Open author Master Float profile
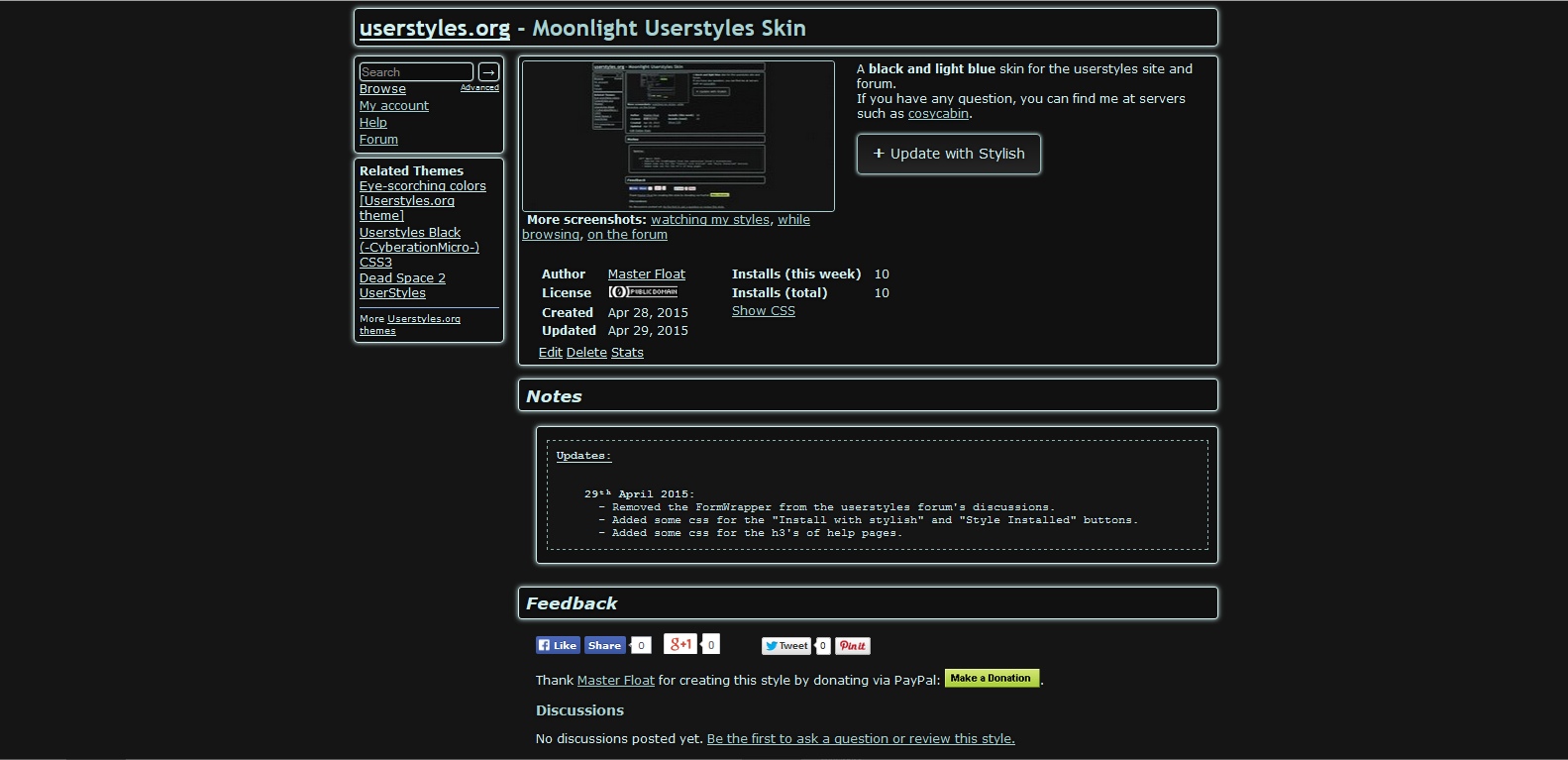The width and height of the screenshot is (1568, 760). coord(647,274)
